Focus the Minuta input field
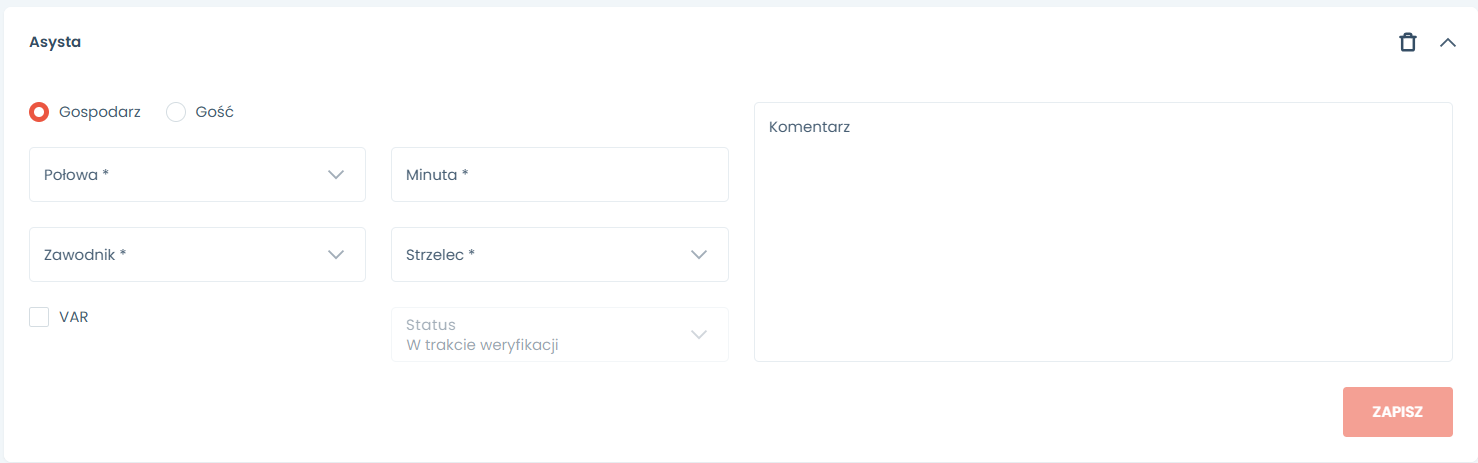1478x463 pixels. [559, 175]
